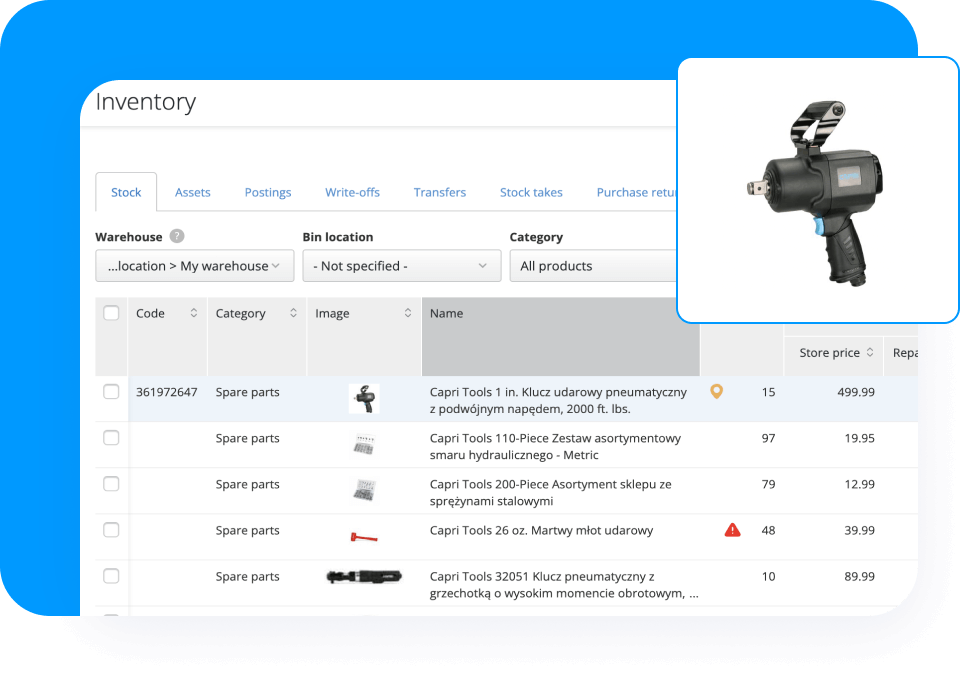Screen dimensions: 978x688
Task: Tick the checkbox for the 110-Piece Zestaw row
Action: pyautogui.click(x=111, y=437)
